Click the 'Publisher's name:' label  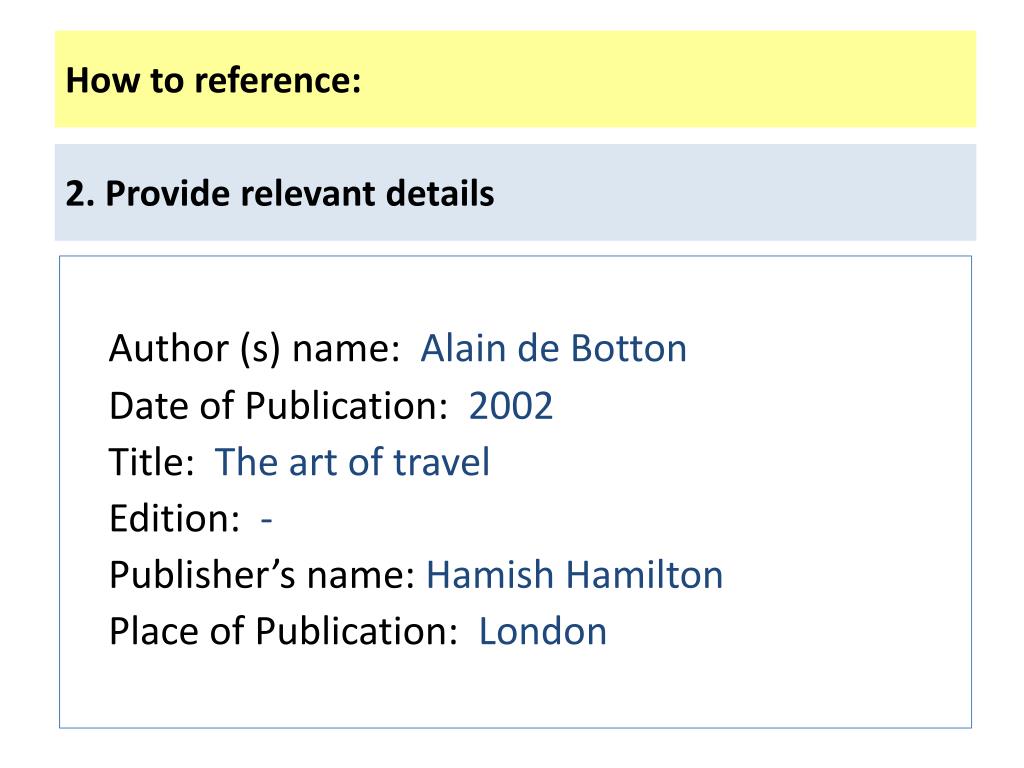tap(262, 575)
